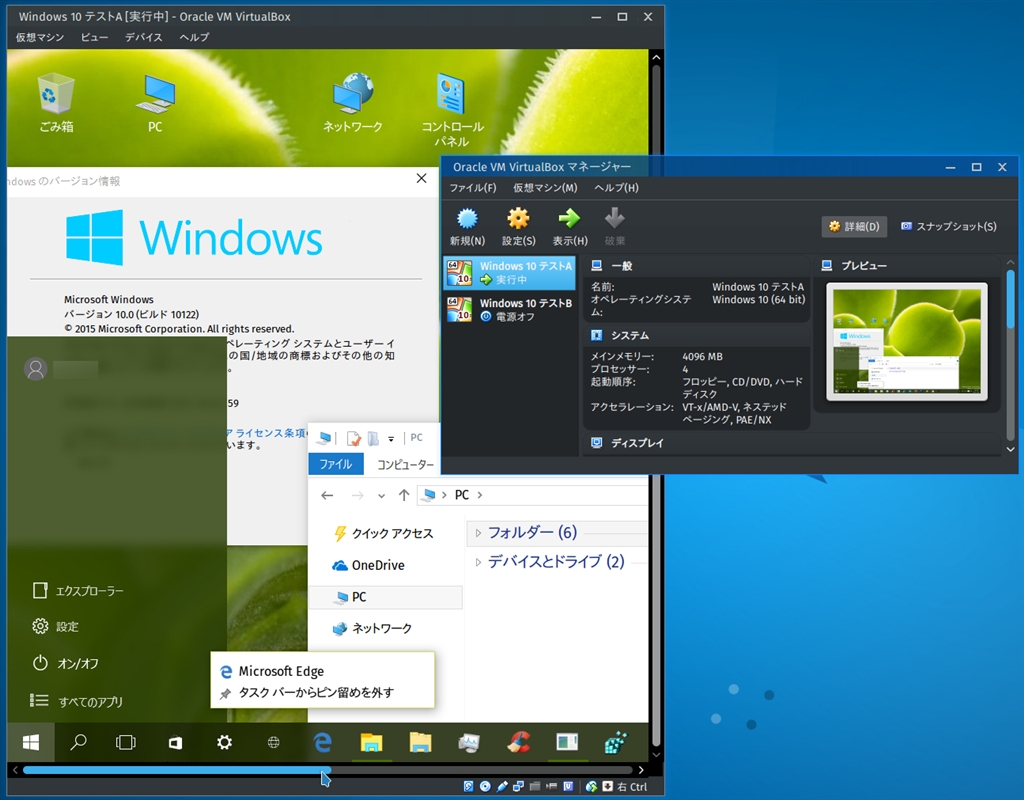
Task: Expand the フォルダー (6) group
Action: (478, 533)
